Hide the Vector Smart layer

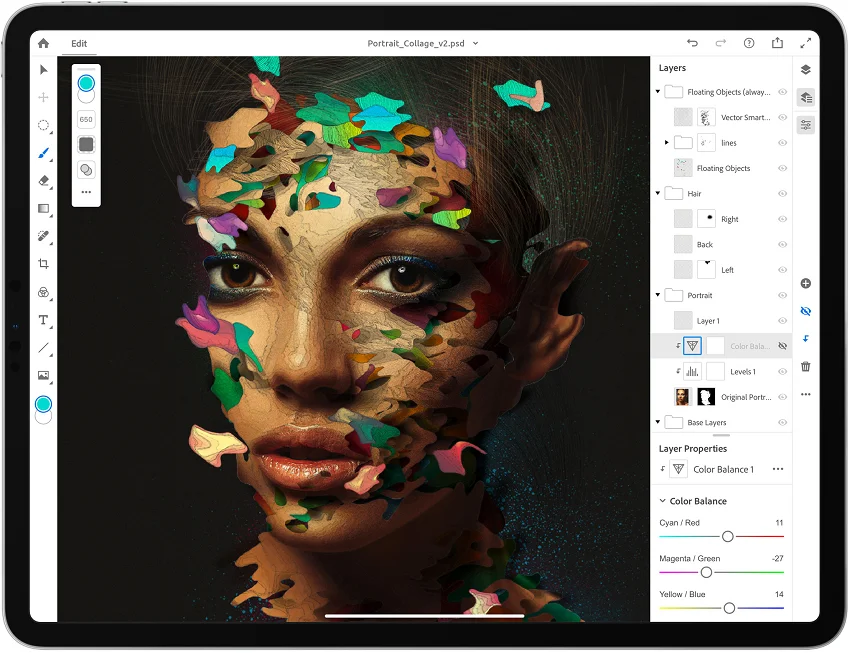pyautogui.click(x=782, y=117)
